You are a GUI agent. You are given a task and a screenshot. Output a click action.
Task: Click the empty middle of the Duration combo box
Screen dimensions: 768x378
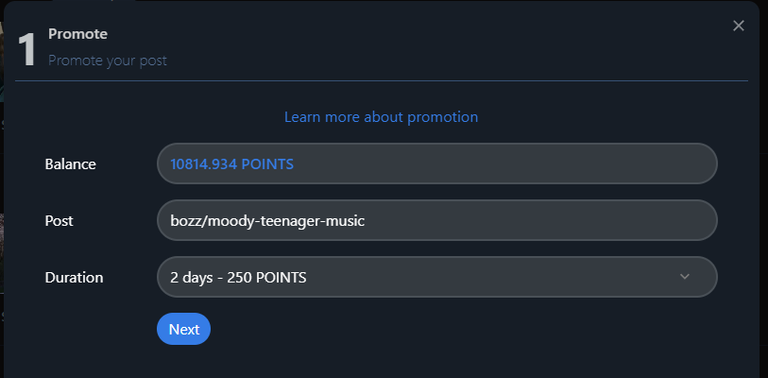tap(490, 277)
